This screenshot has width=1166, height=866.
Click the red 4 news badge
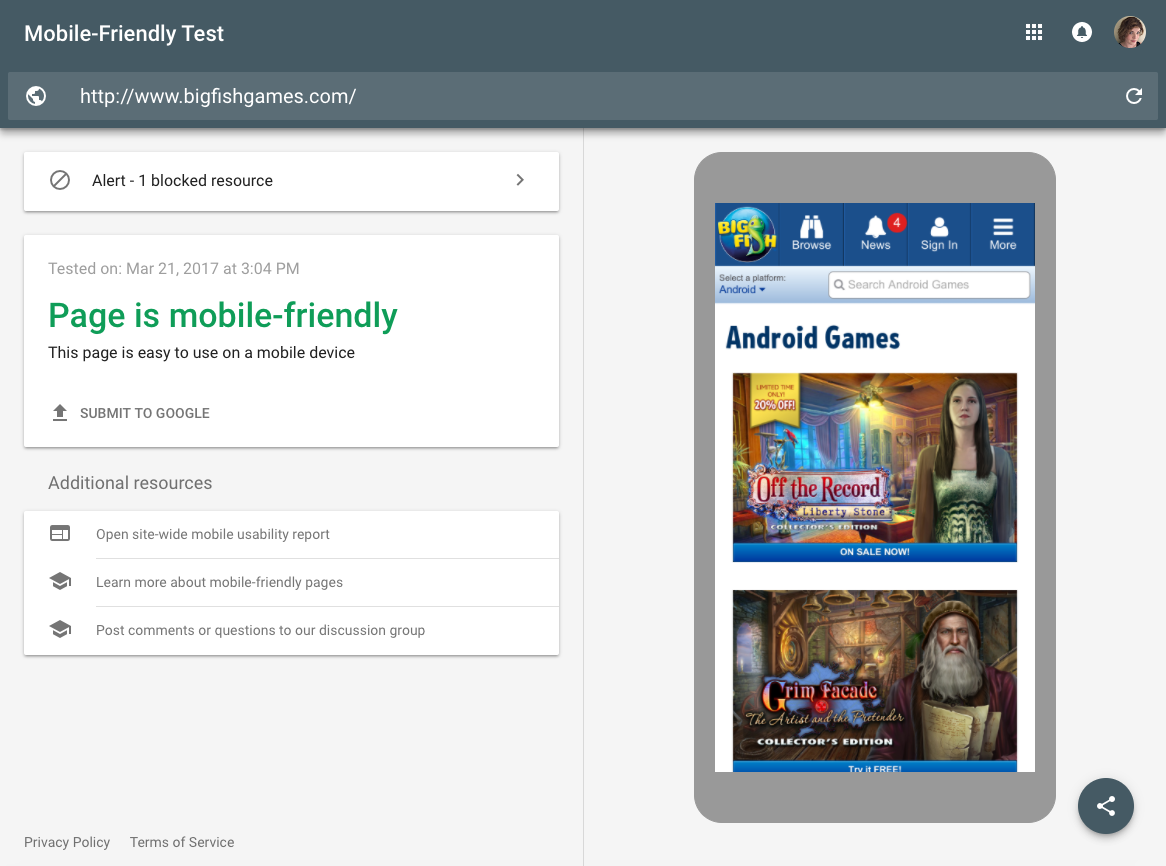tap(897, 222)
